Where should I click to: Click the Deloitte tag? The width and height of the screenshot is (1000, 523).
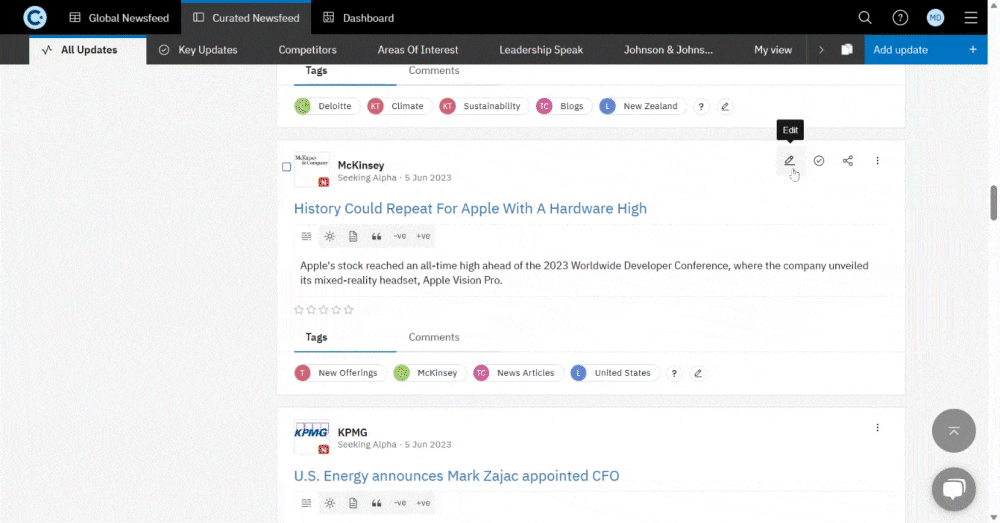click(x=327, y=107)
